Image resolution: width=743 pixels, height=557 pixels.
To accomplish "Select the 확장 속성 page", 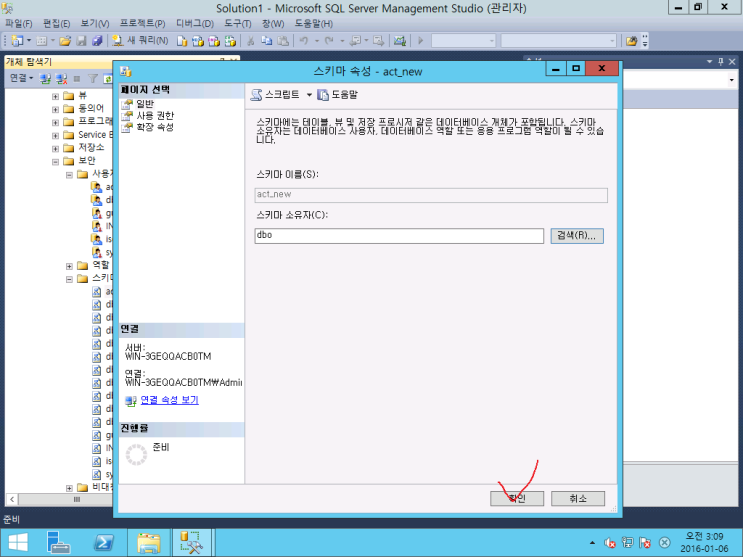I will [155, 127].
